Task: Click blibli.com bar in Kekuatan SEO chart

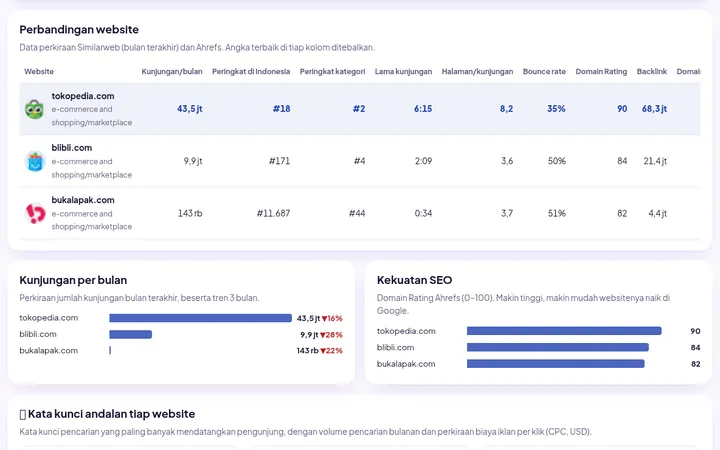Action: tap(557, 348)
